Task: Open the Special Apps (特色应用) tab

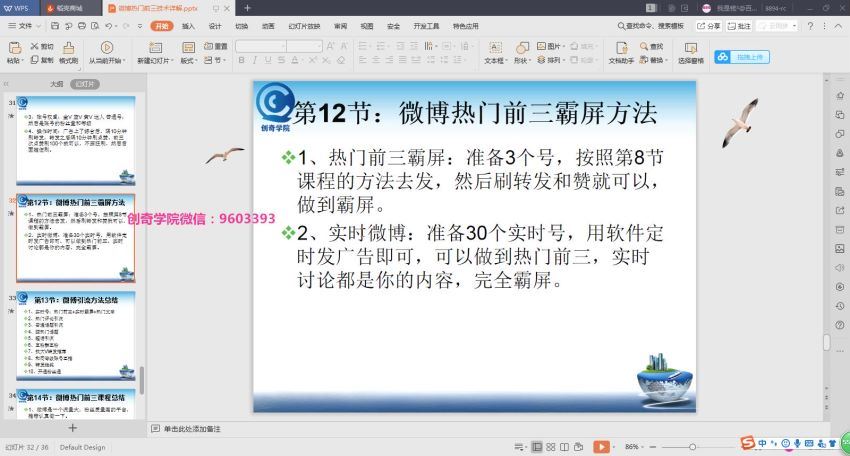Action: pyautogui.click(x=466, y=26)
